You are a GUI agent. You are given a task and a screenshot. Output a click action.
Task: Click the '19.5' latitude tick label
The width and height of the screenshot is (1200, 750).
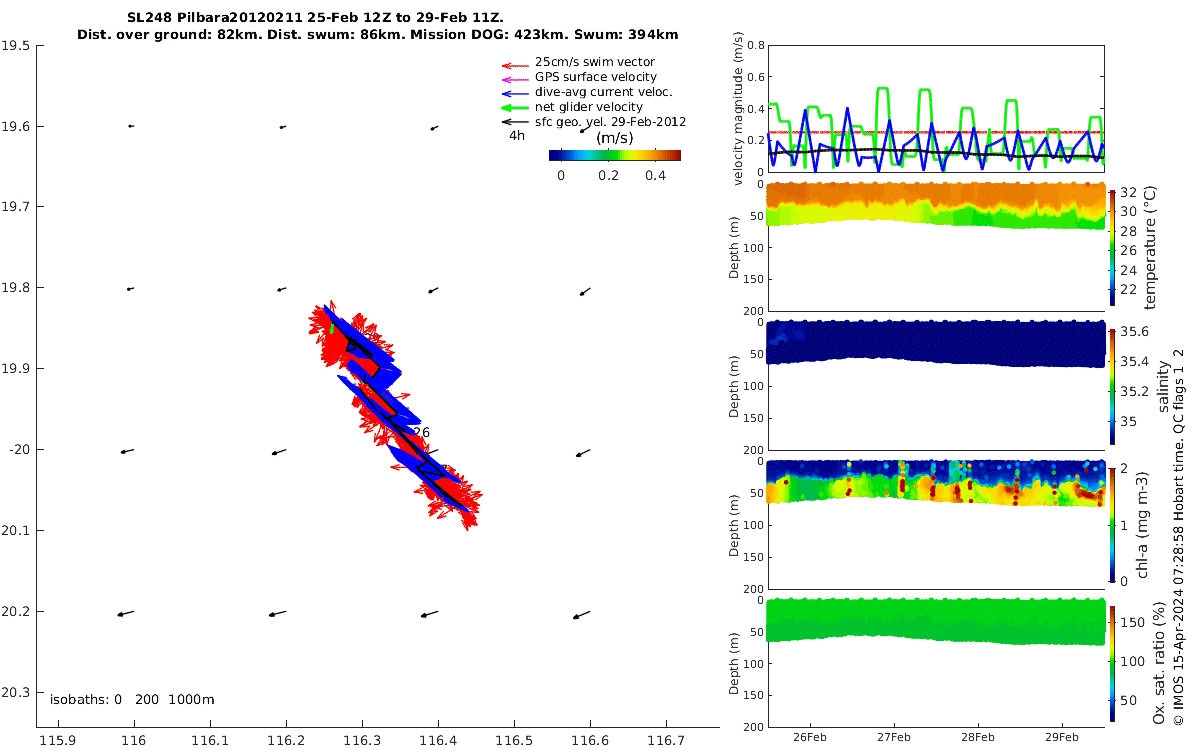(15, 46)
